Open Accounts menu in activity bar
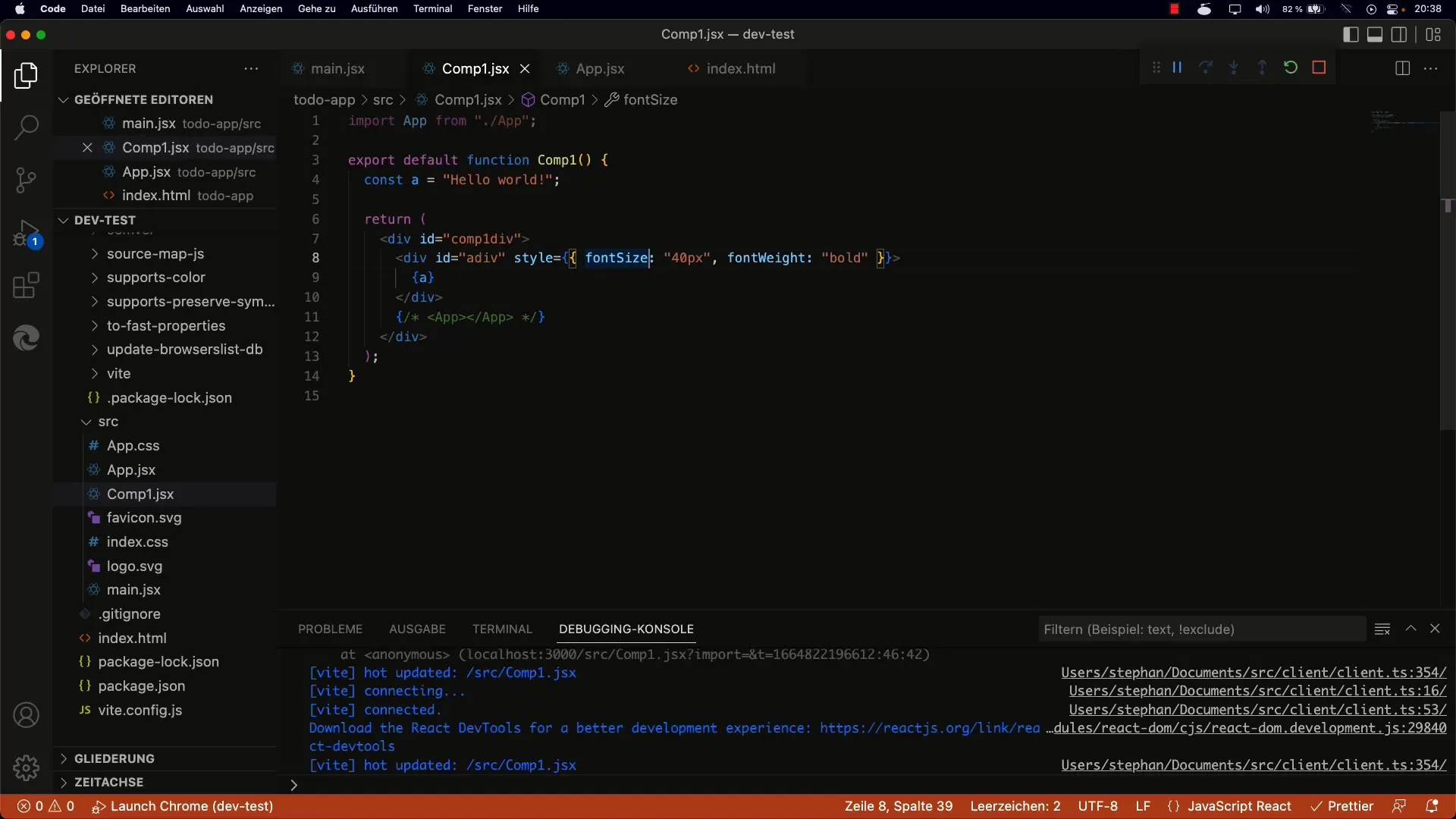Viewport: 1456px width, 819px height. pos(26,715)
